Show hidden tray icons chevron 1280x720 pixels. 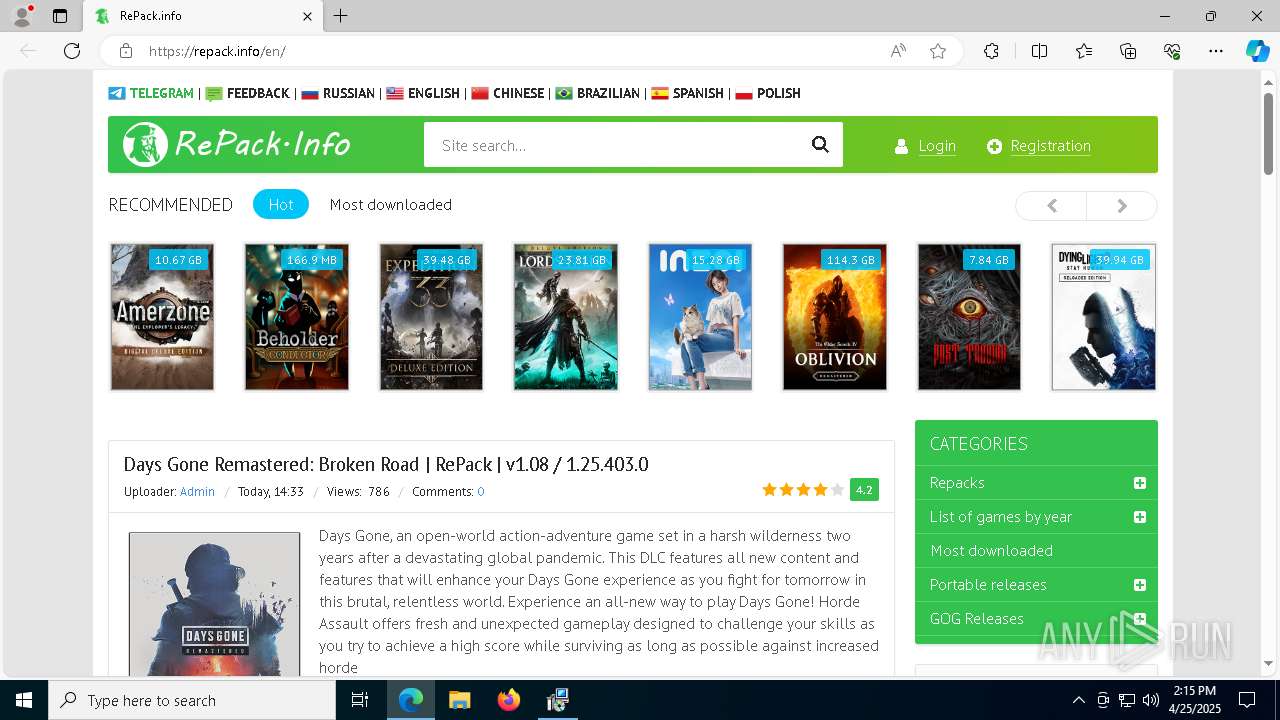tap(1078, 700)
